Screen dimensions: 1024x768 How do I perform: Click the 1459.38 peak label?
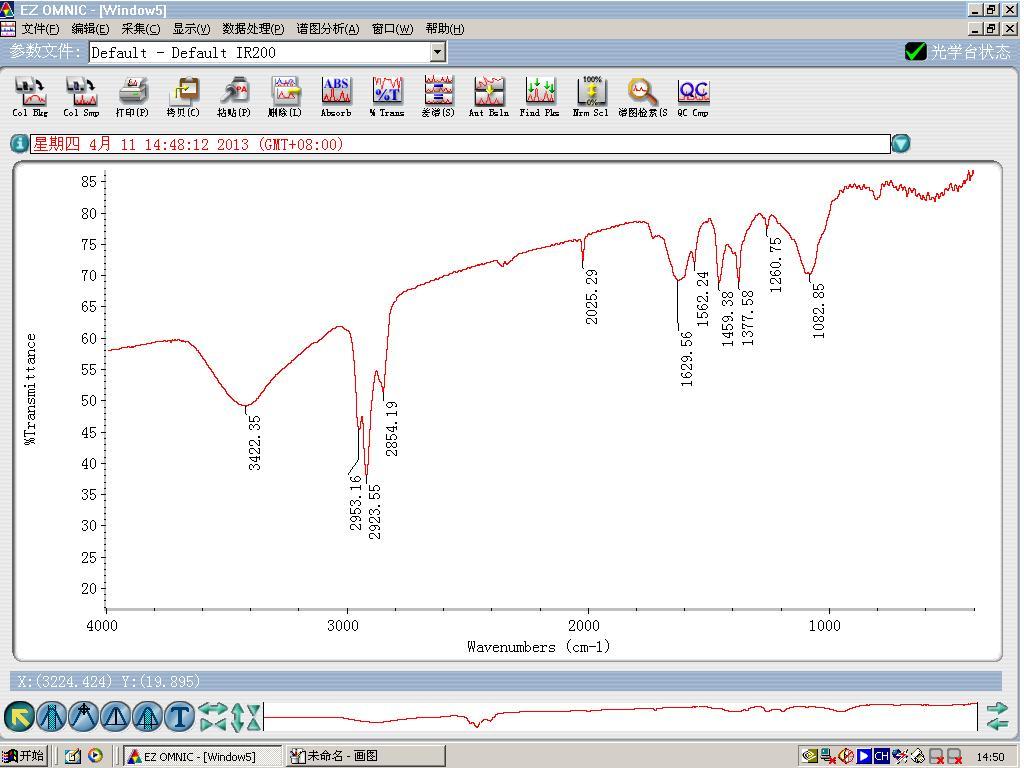pos(728,318)
